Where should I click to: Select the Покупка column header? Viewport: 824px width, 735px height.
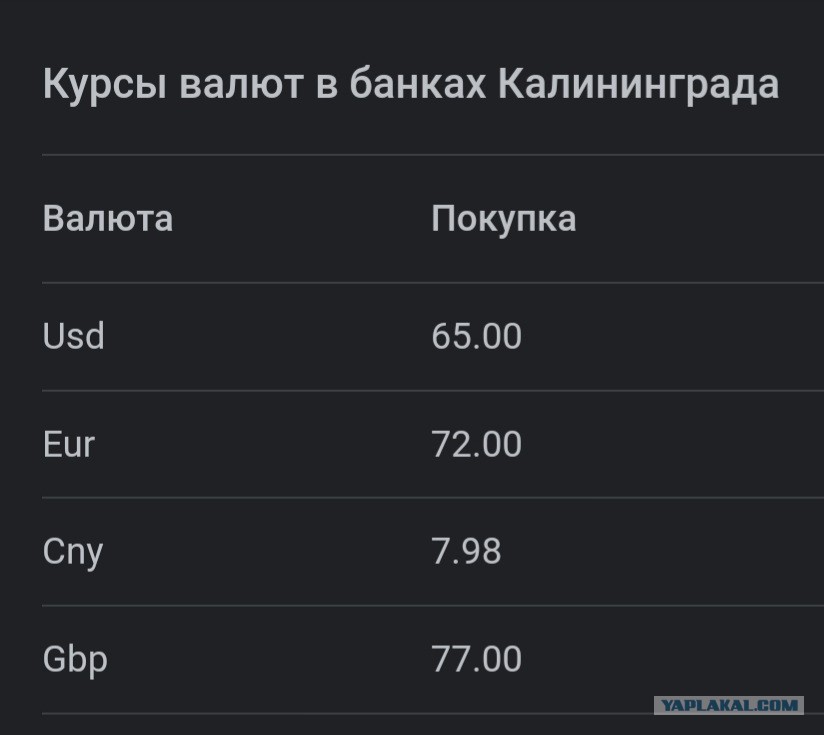[503, 220]
